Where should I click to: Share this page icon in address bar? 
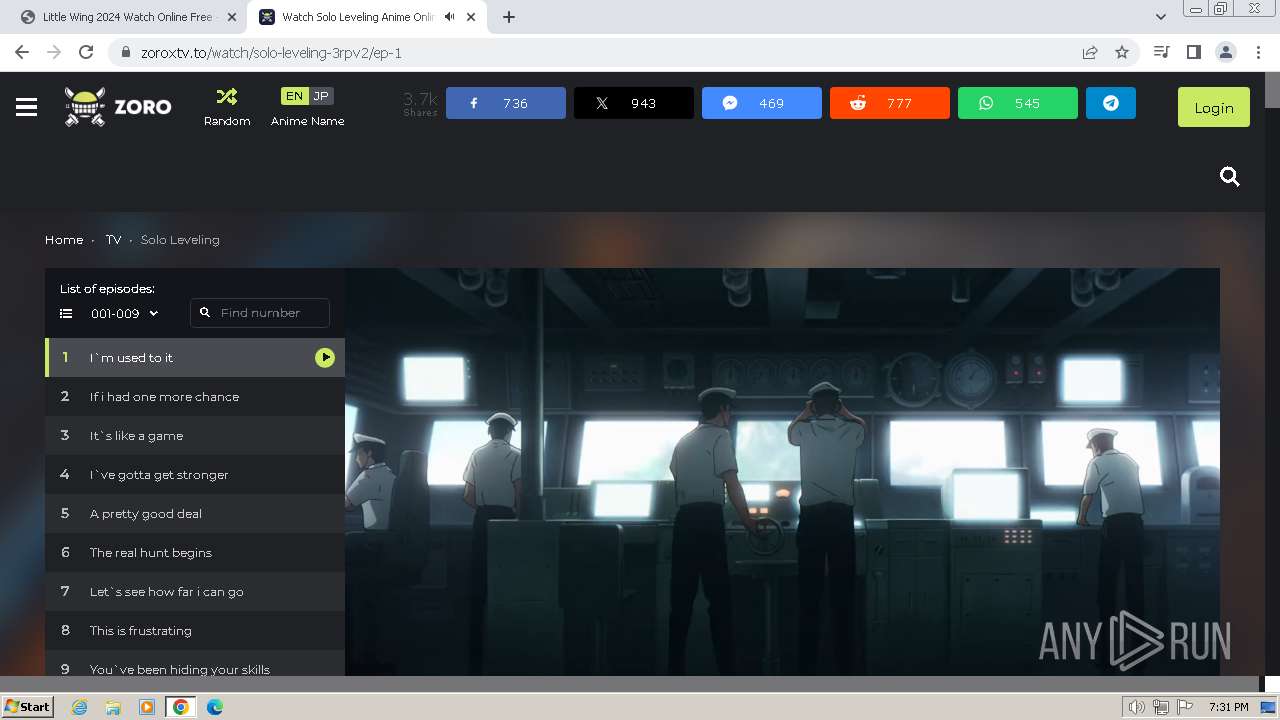[x=1090, y=52]
